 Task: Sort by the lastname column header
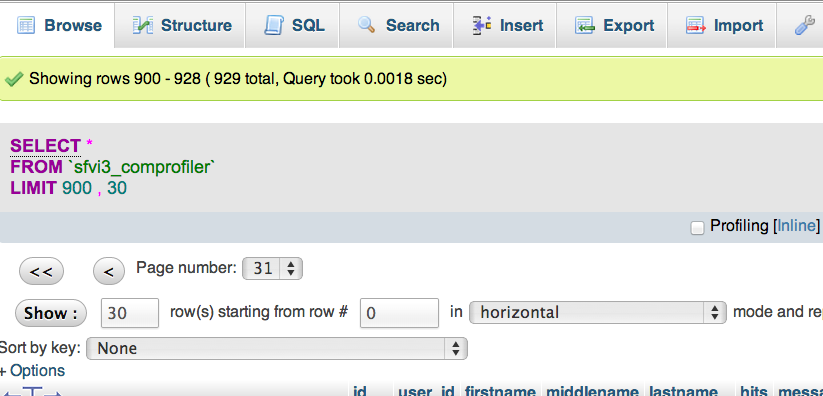683,390
